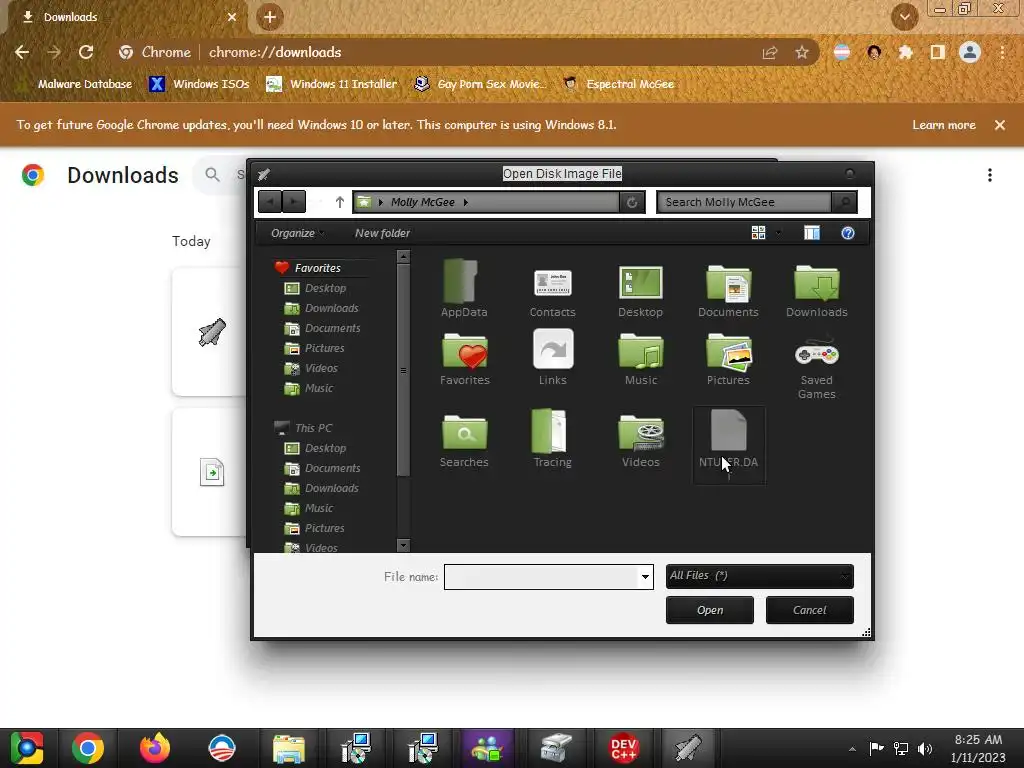
Task: Open the Searches folder
Action: (x=464, y=440)
